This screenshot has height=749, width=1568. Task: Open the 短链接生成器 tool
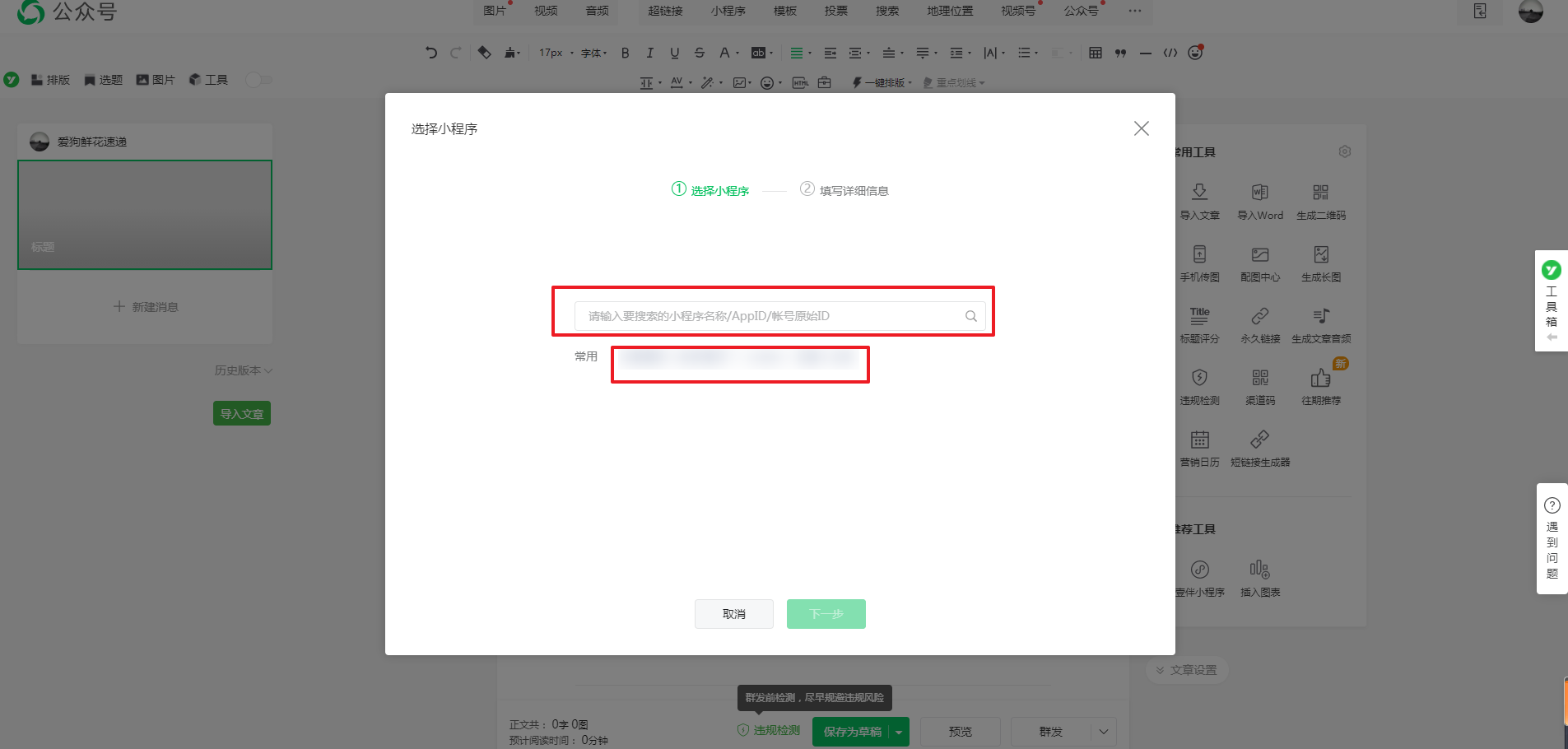pos(1260,448)
